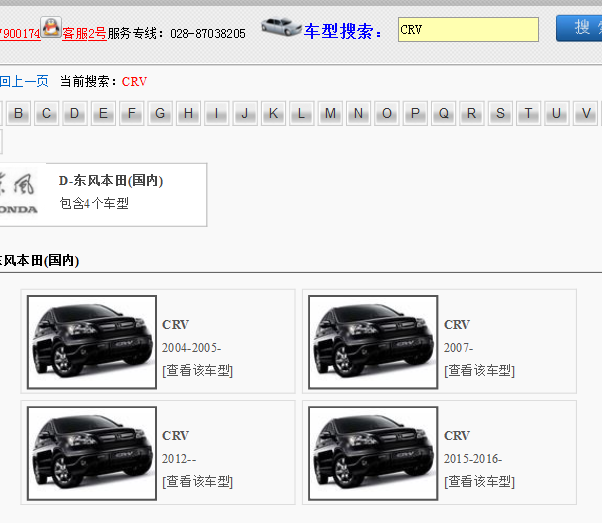Filter brands by letter T

pyautogui.click(x=529, y=113)
